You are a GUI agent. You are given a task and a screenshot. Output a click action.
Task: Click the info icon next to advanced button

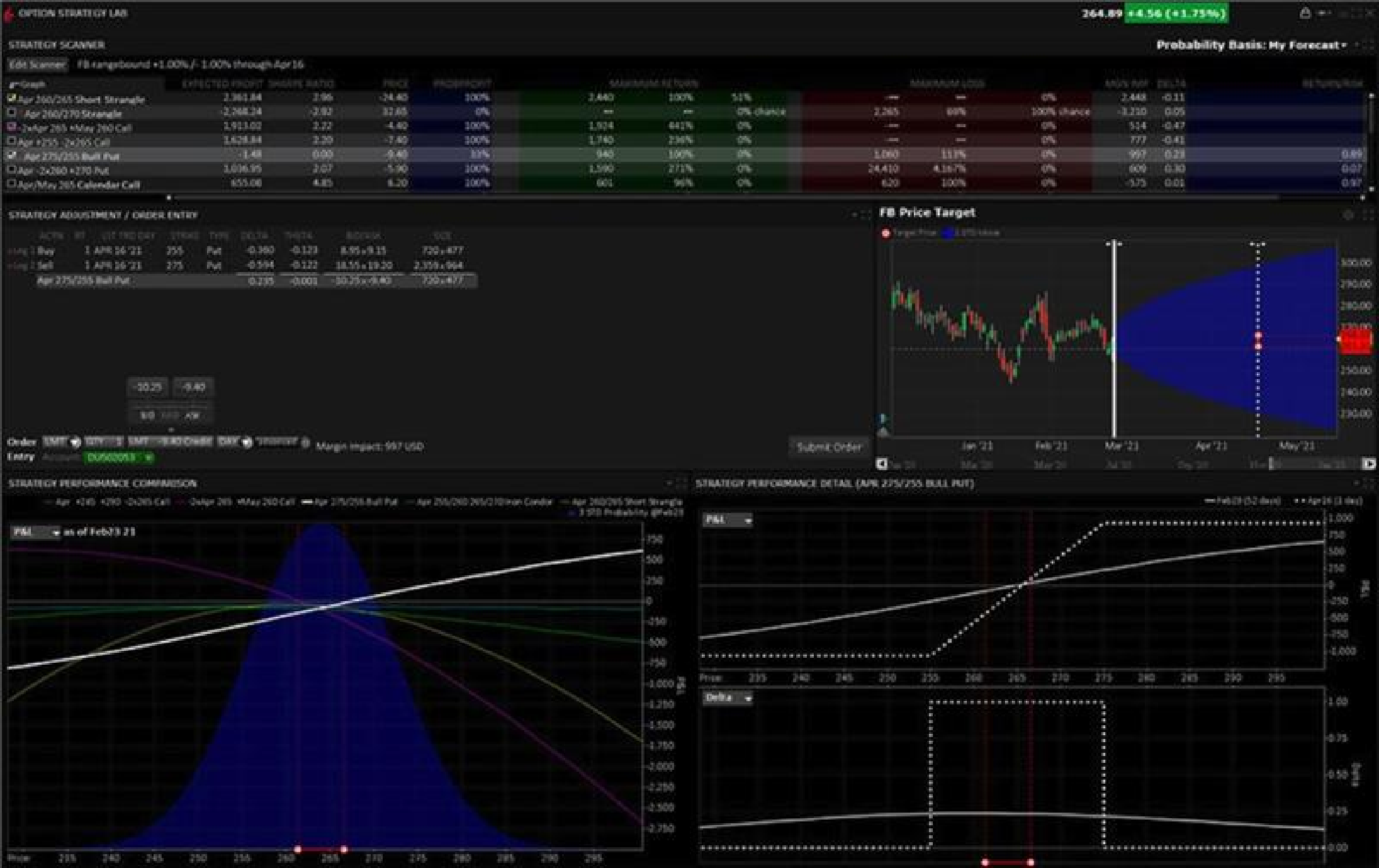306,443
